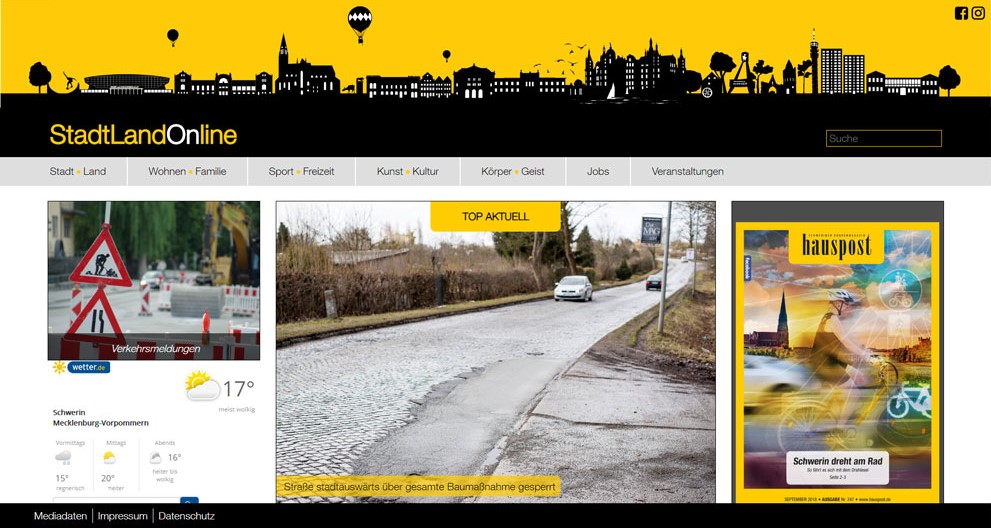991x528 pixels.
Task: Open the hauspost magazine cover
Action: (837, 360)
